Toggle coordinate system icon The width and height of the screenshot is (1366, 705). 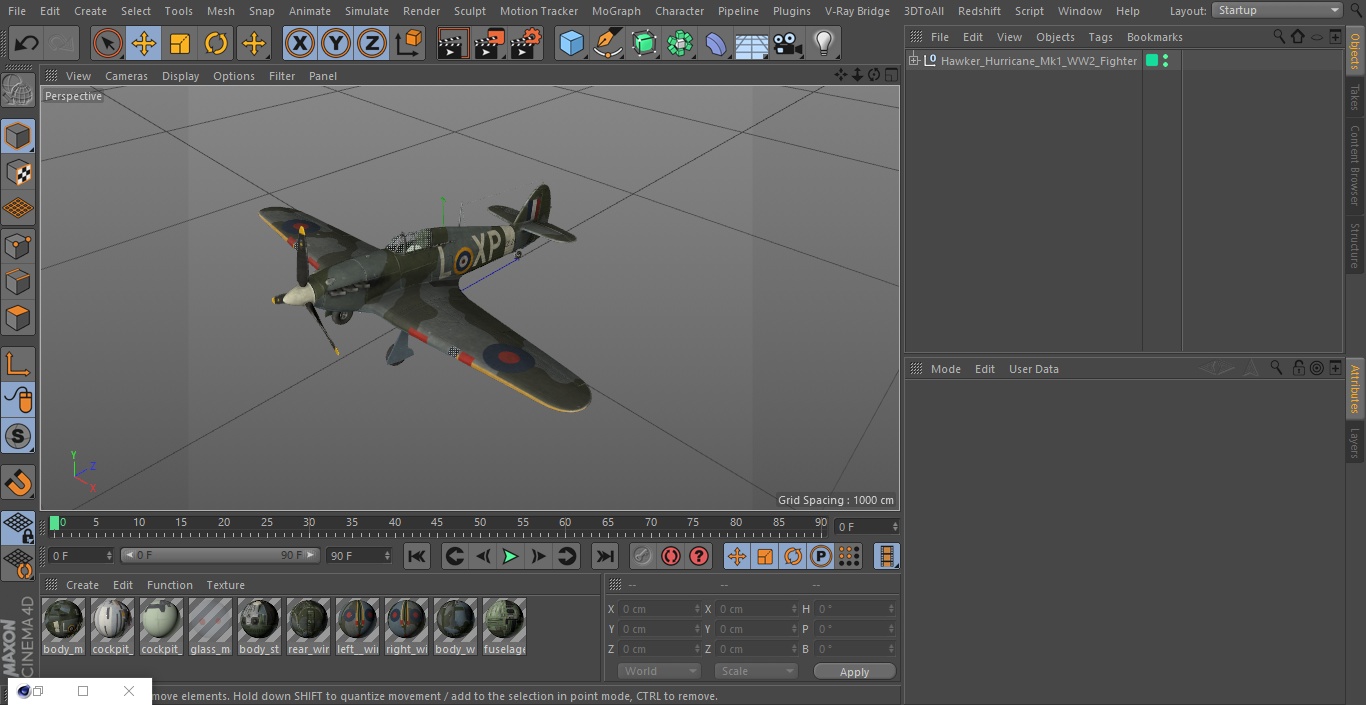(x=409, y=43)
